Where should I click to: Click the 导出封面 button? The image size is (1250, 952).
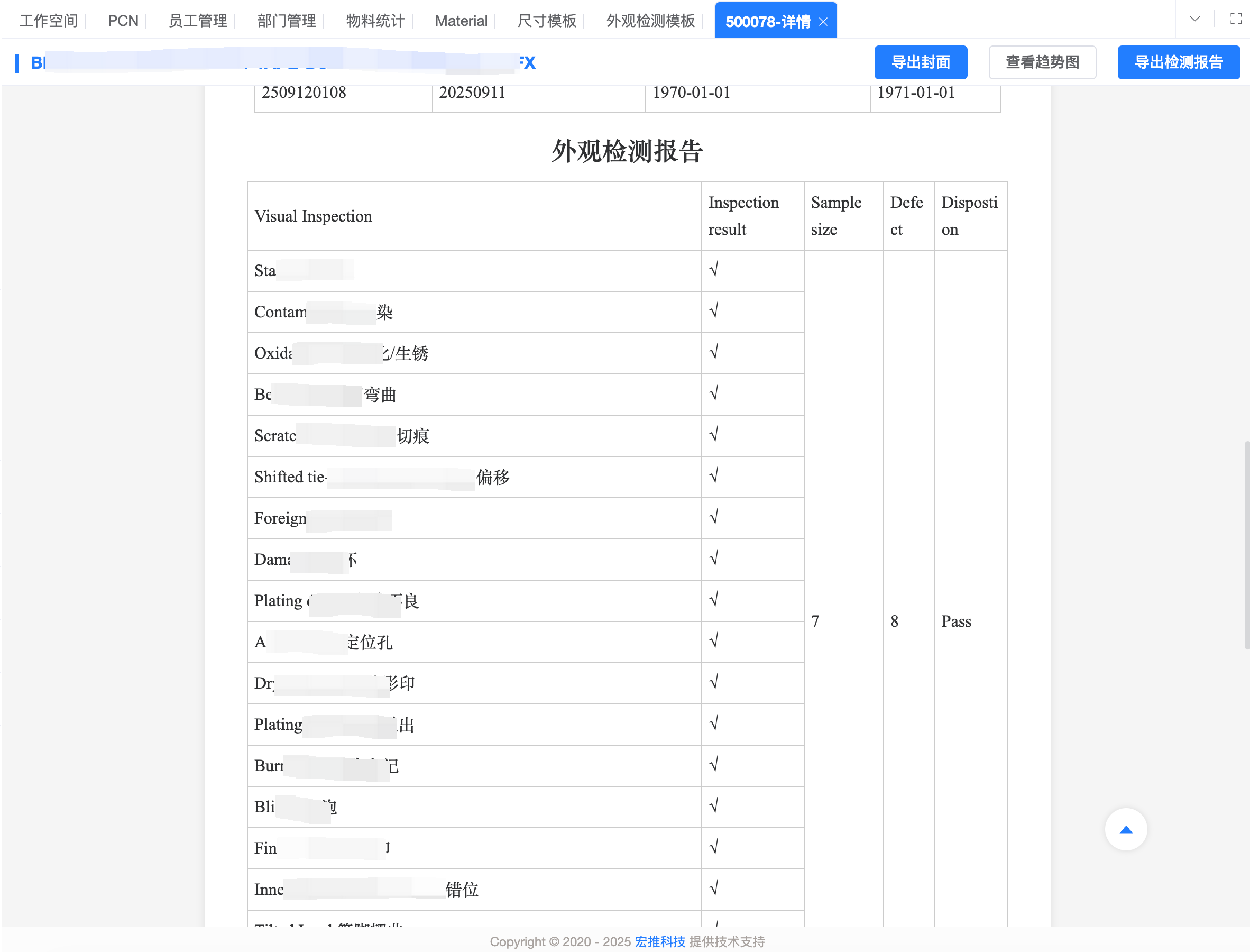[921, 62]
